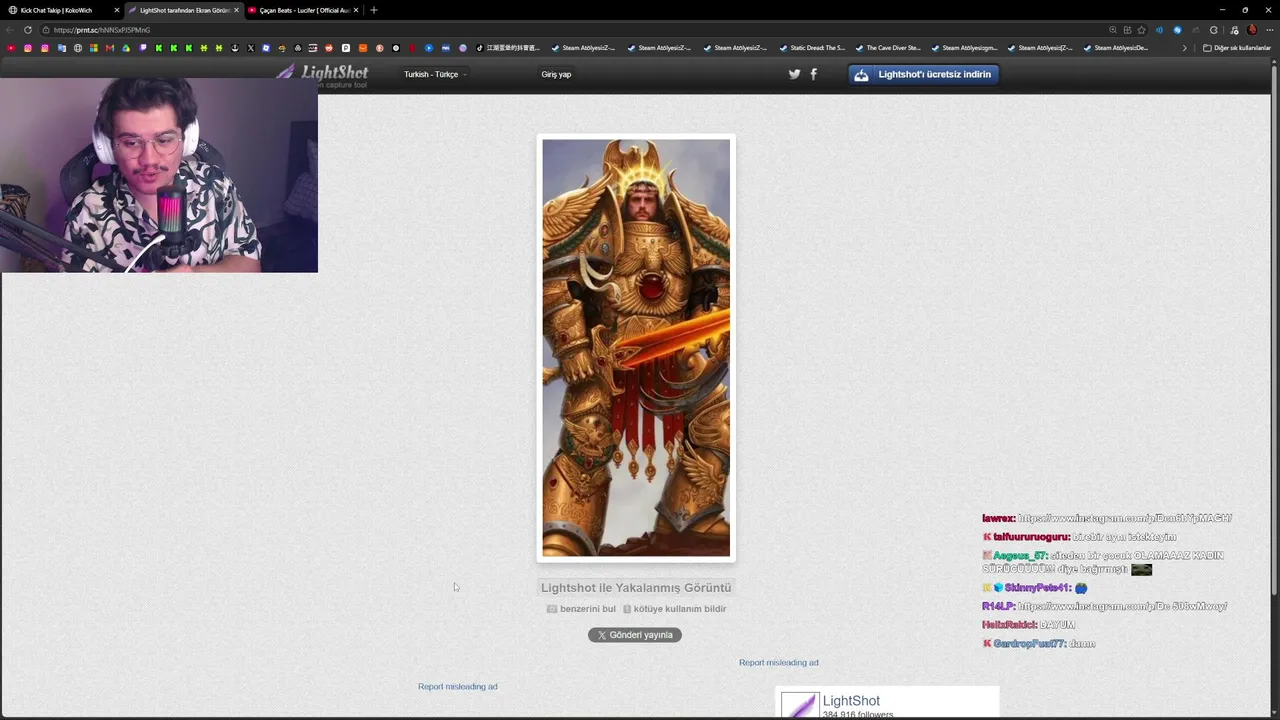Open the Gmail bookmark icon

click(x=110, y=48)
